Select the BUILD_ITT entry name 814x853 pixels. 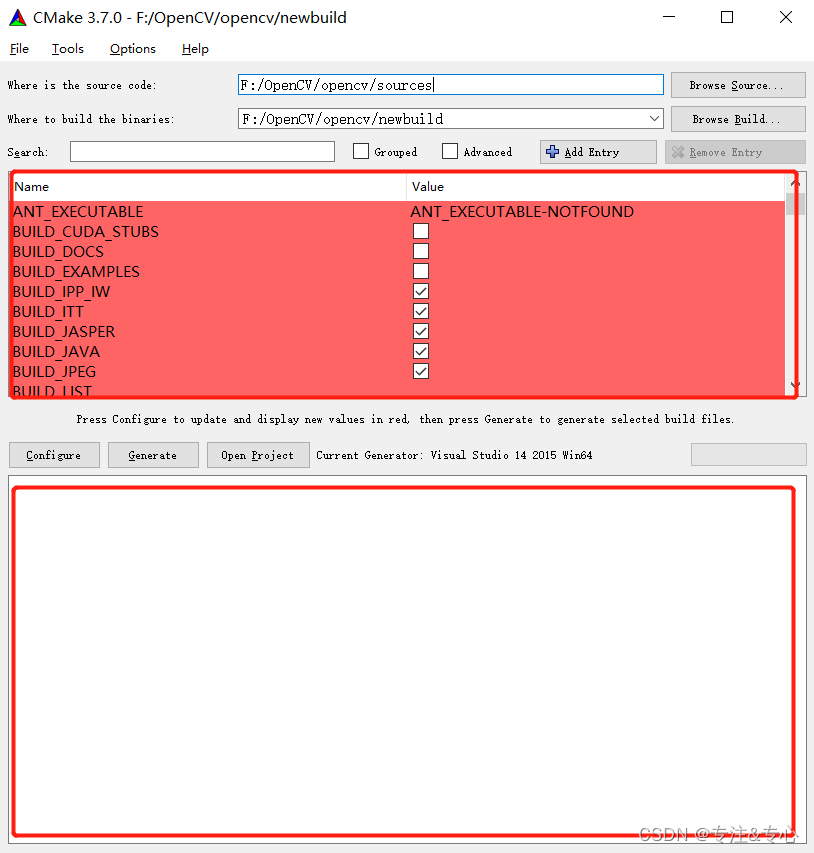tap(48, 312)
